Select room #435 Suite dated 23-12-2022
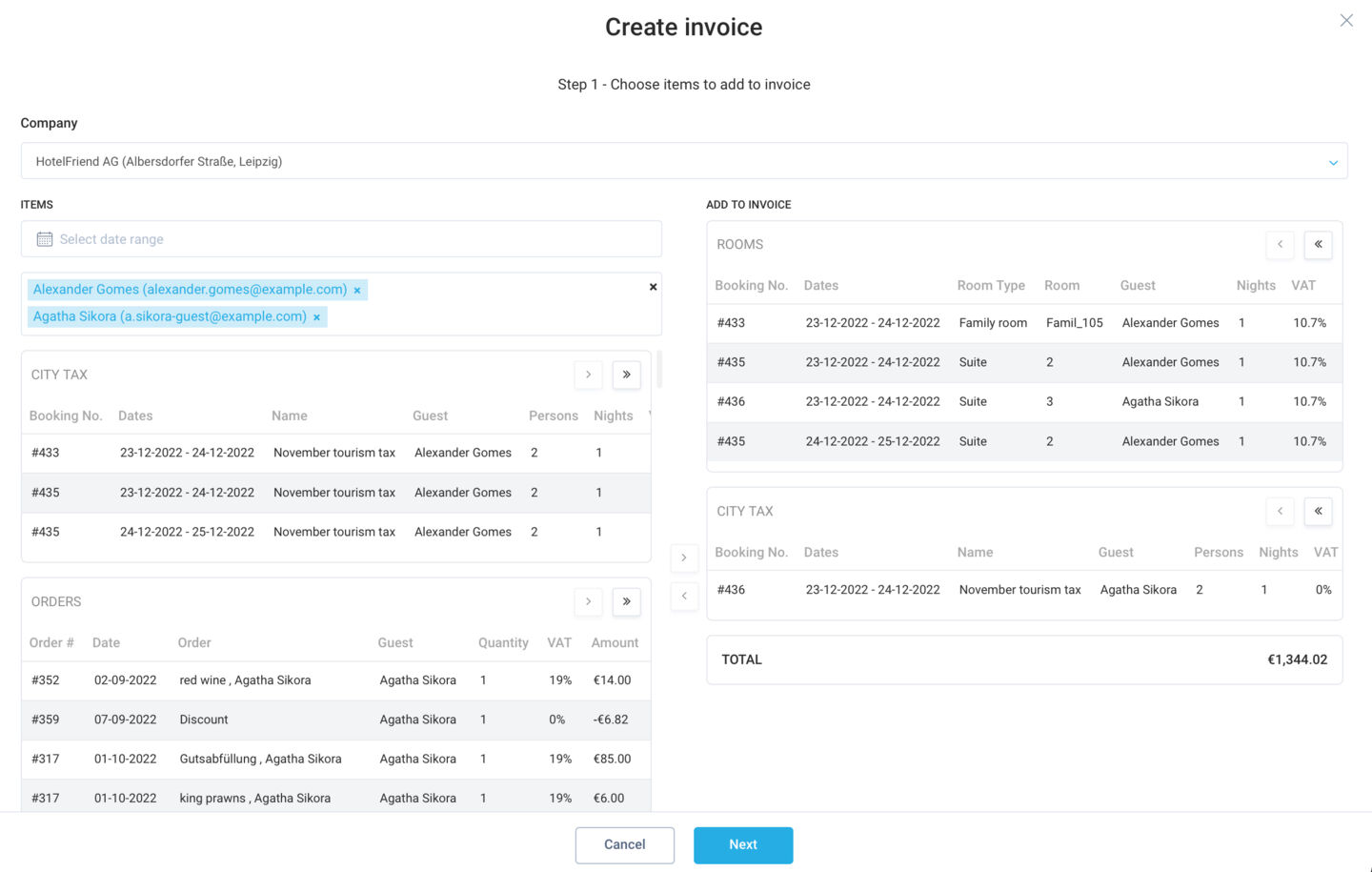Viewport: 1372px width, 872px height. pyautogui.click(x=1024, y=362)
